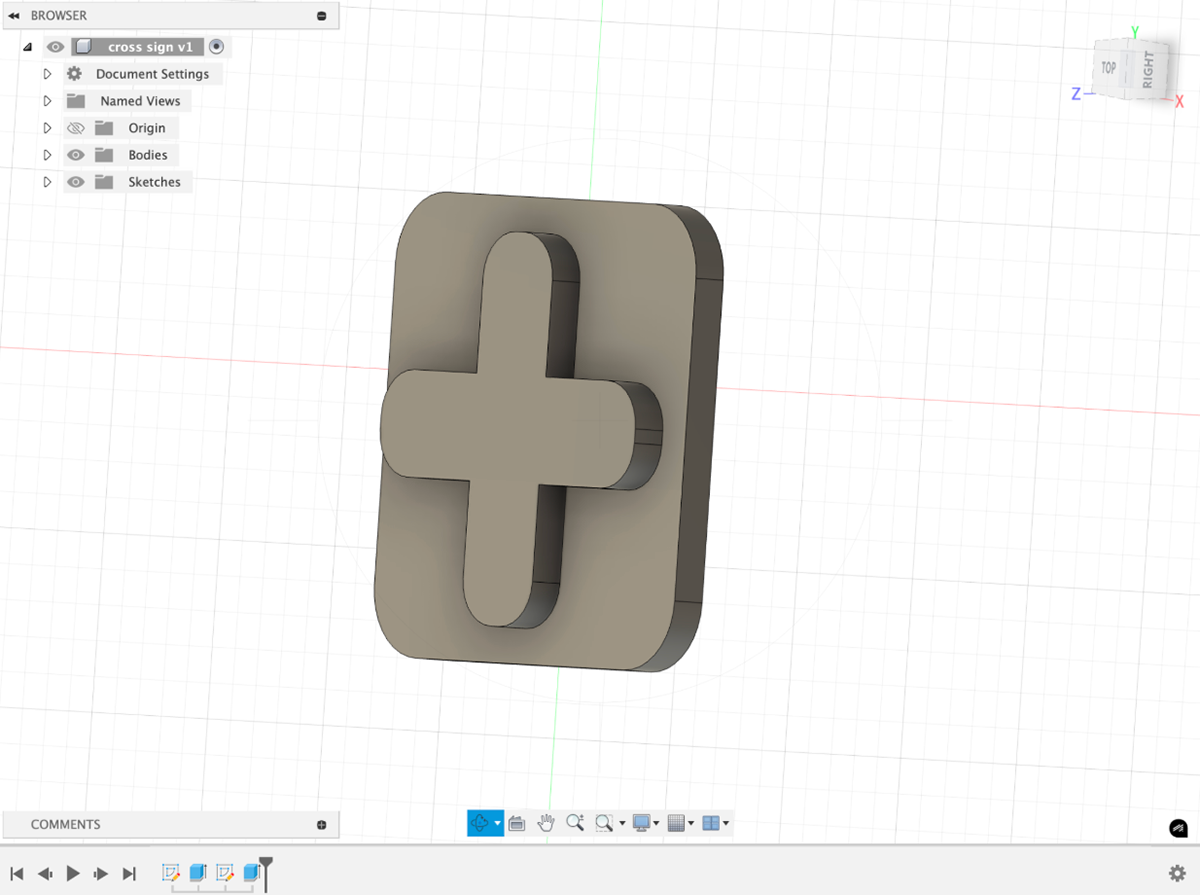This screenshot has height=895, width=1200.
Task: Click the Grid and Snaps icon
Action: point(676,823)
